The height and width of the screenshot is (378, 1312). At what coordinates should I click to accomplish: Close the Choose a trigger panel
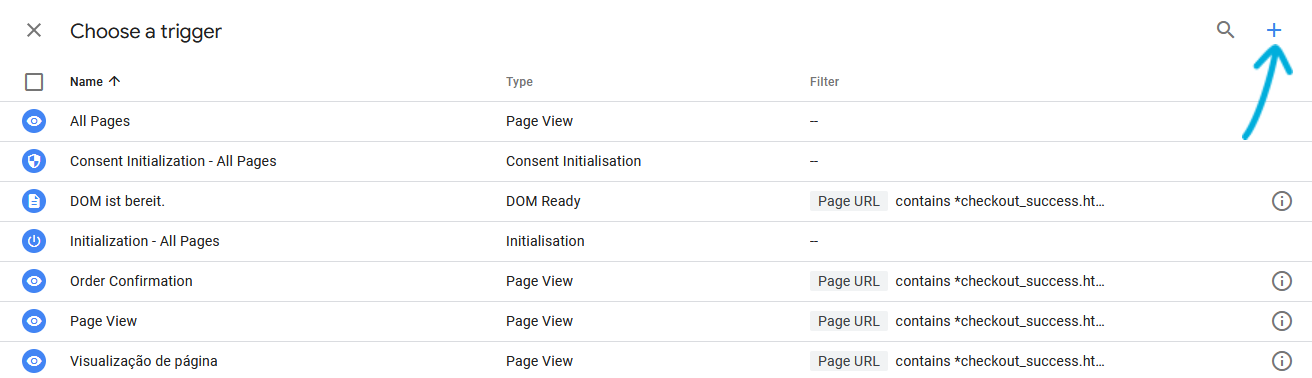click(x=34, y=30)
